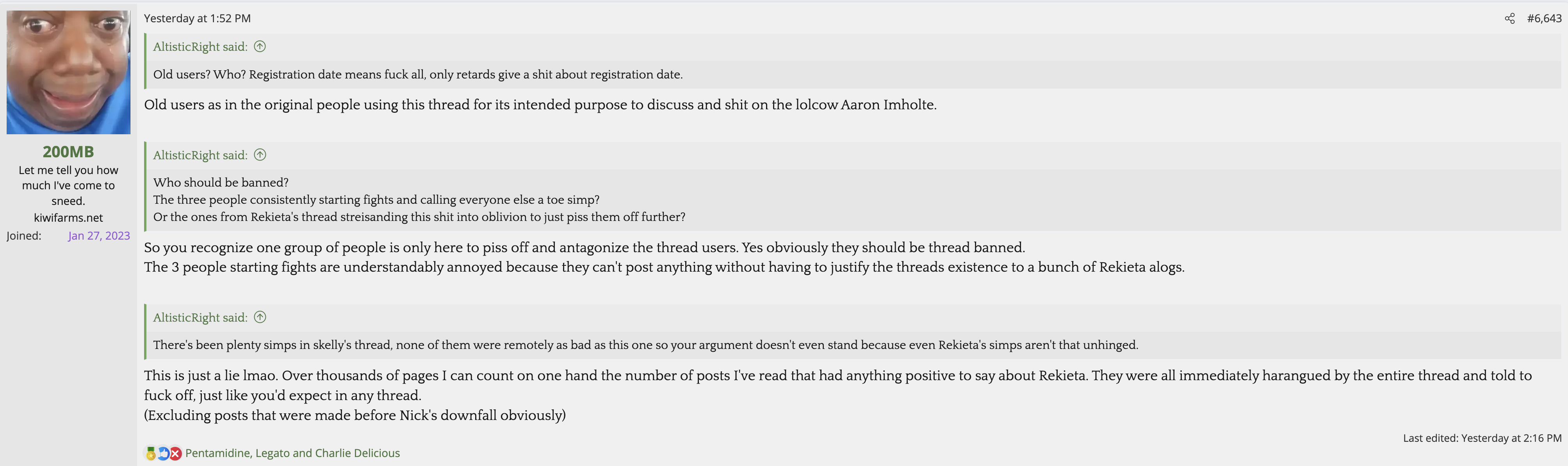Click the "come to sneed" user title
1568x466 pixels.
coord(68,185)
